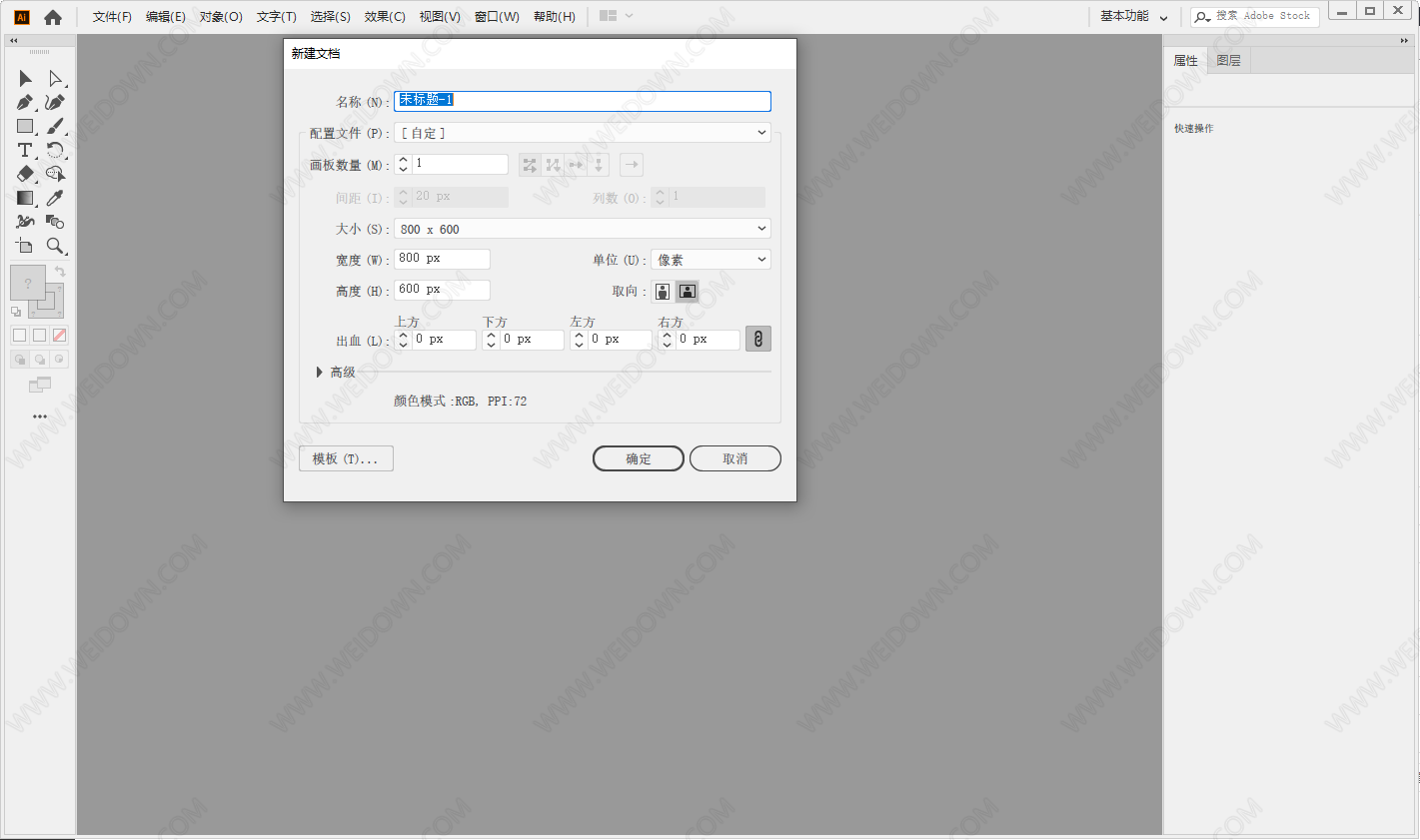Select the Type tool
Viewport: 1420px width, 840px height.
pyautogui.click(x=25, y=150)
